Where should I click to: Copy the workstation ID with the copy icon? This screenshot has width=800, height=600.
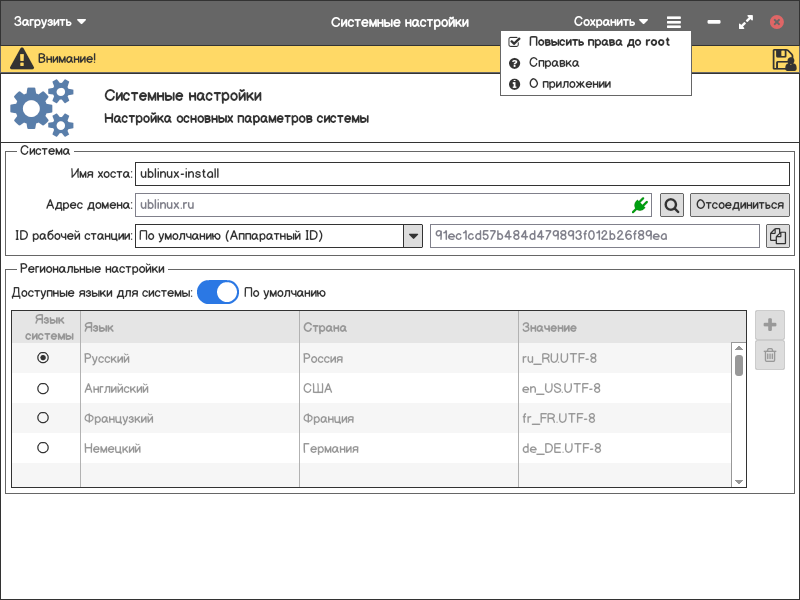pos(777,236)
